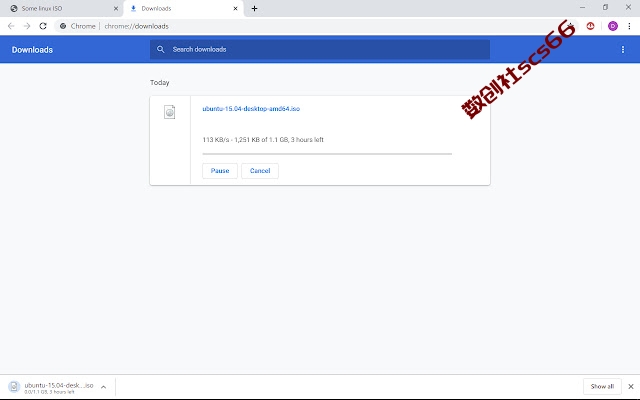Open the ubuntu-15.04-desktop-amd64.iso link
Image resolution: width=640 pixels, height=400 pixels.
click(251, 109)
